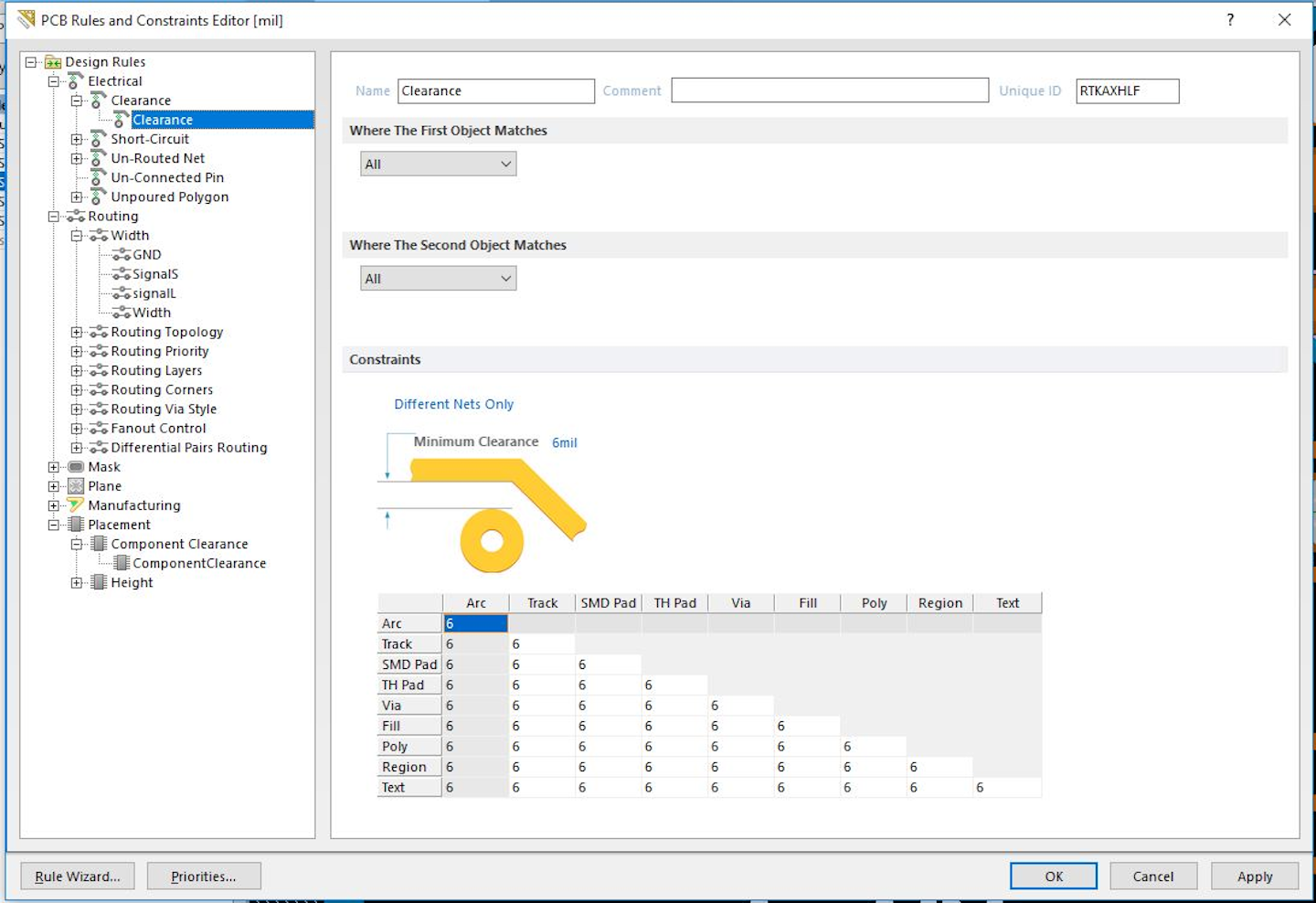Expand the Short-Circuit rule node
This screenshot has height=903, width=1316.
pyautogui.click(x=77, y=139)
